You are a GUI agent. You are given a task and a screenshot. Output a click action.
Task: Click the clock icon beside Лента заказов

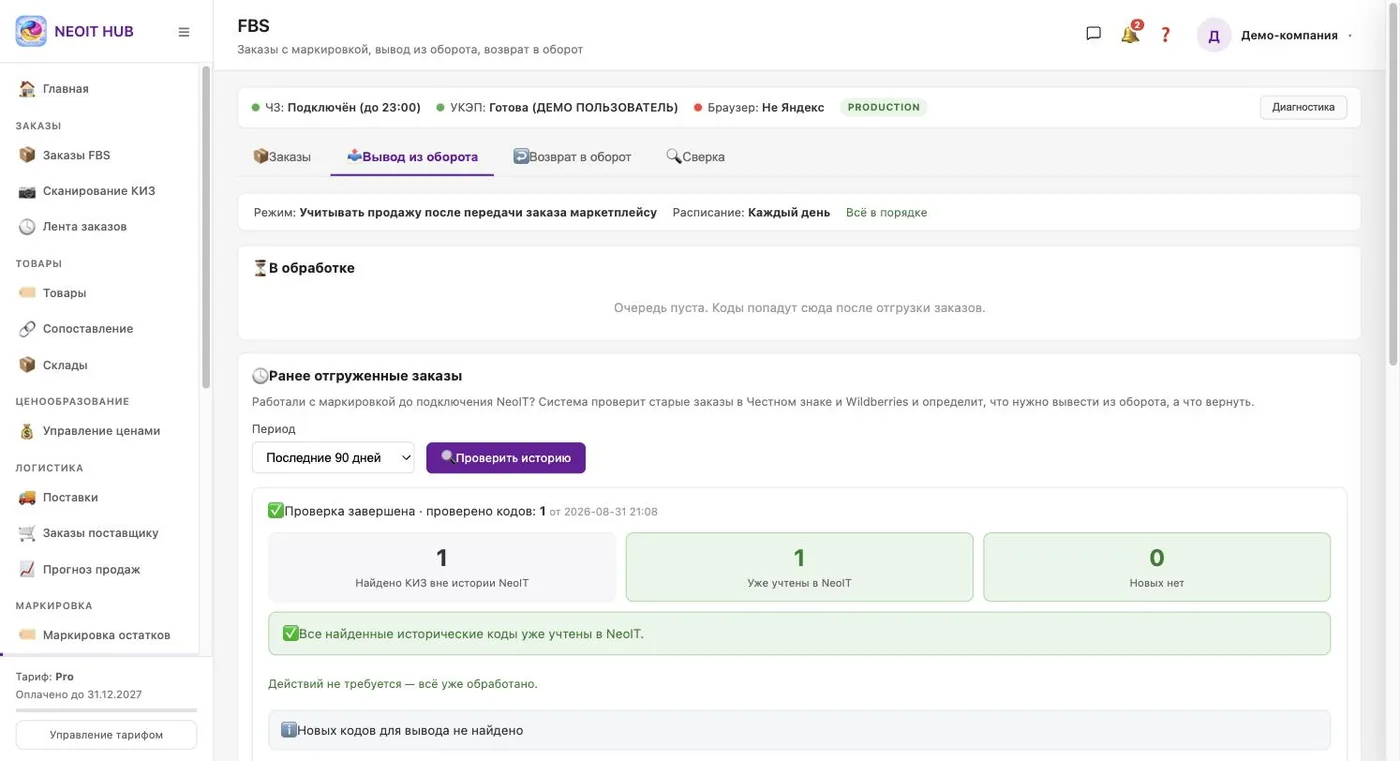click(27, 227)
